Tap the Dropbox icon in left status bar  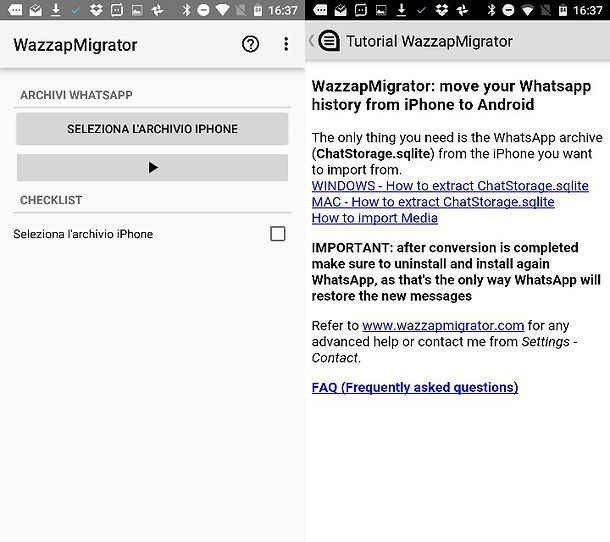pyautogui.click(x=96, y=10)
